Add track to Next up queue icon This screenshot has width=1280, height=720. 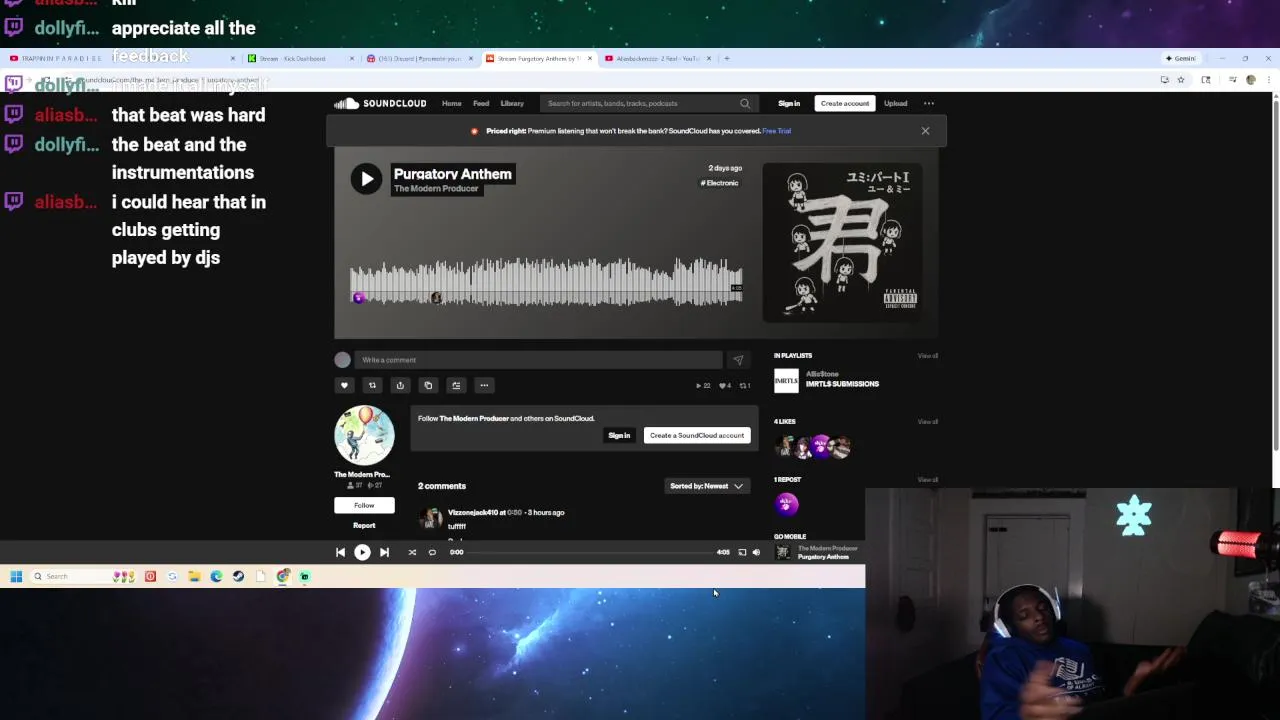point(456,385)
